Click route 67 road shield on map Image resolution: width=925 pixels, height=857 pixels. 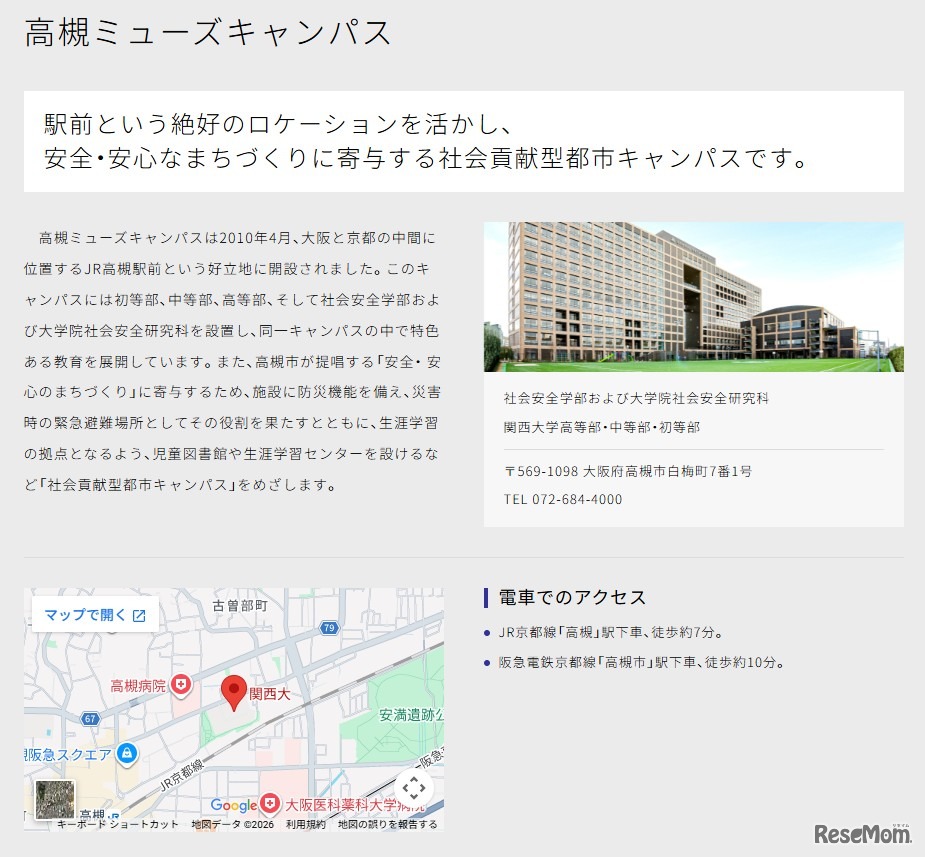click(90, 718)
